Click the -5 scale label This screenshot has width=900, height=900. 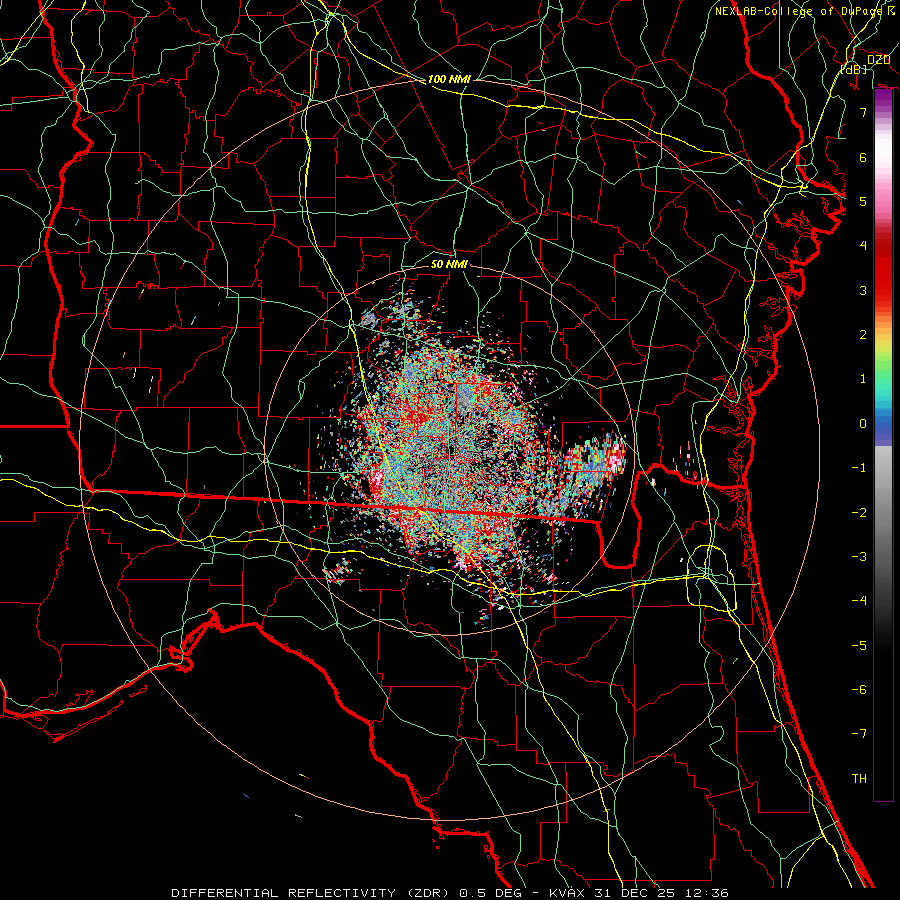[859, 646]
